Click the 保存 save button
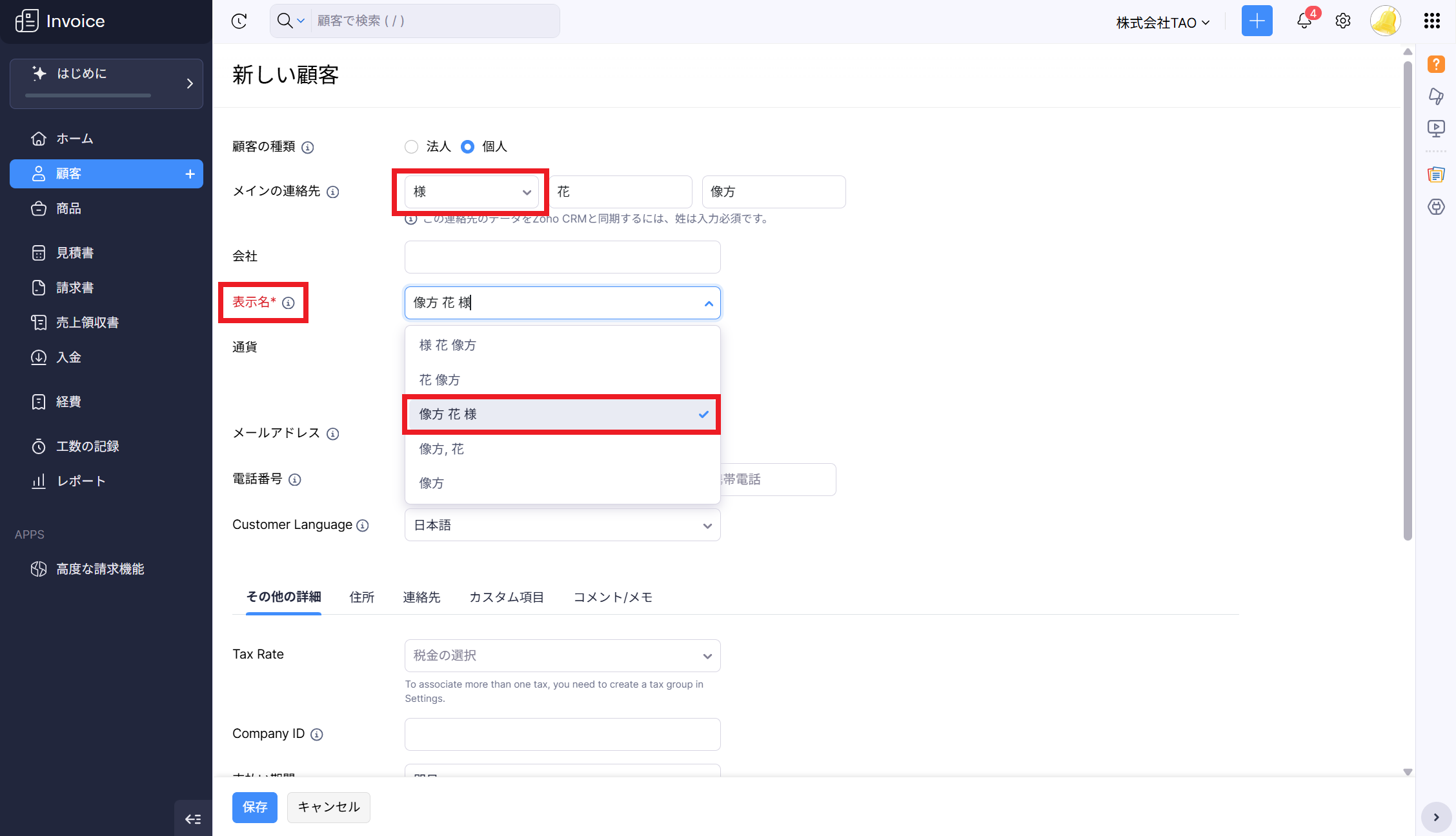The width and height of the screenshot is (1456, 836). click(254, 807)
